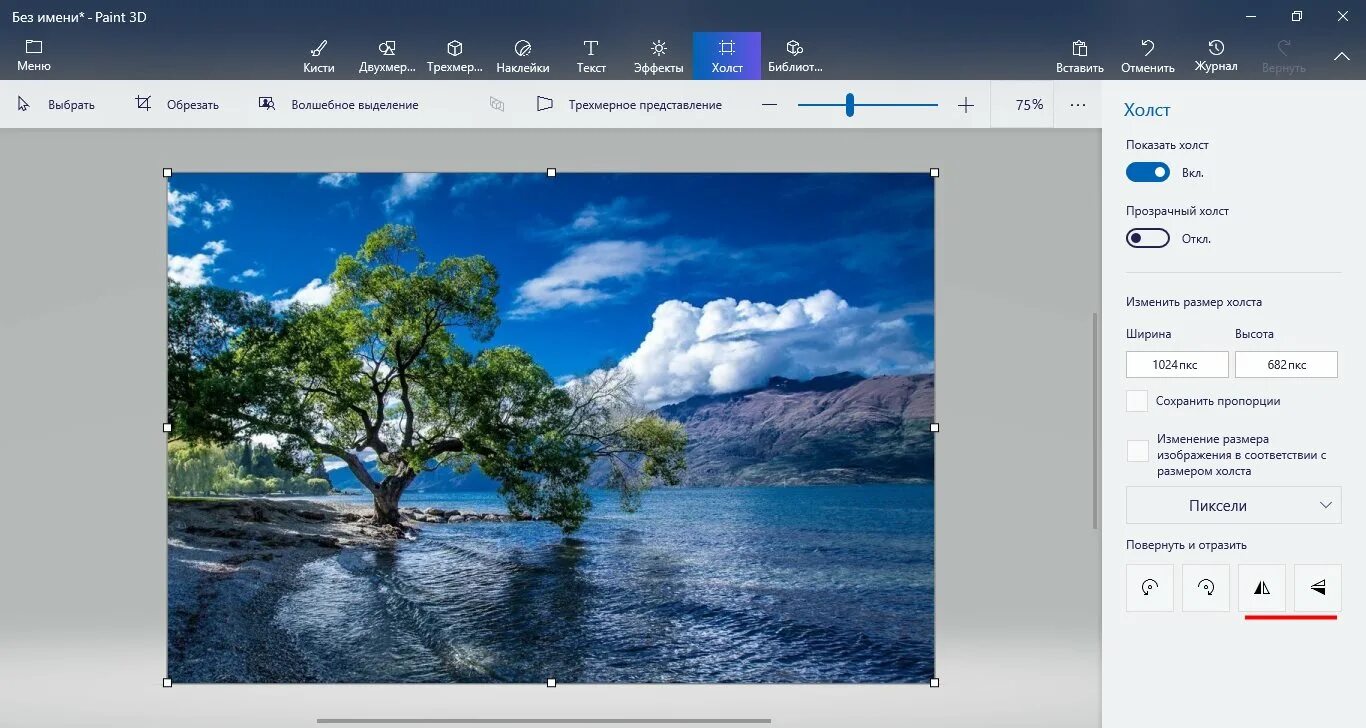
Task: Toggle the Показать холст switch
Action: (1147, 172)
